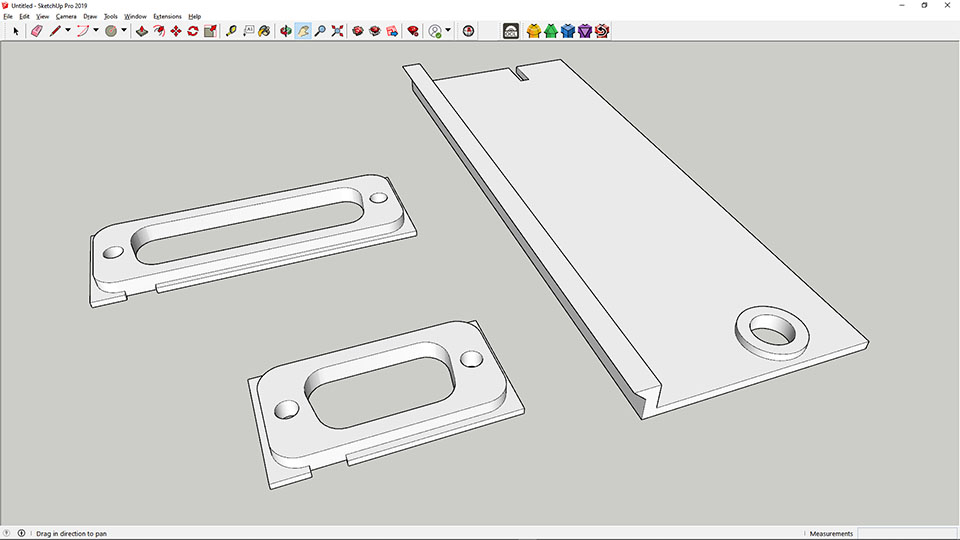
Task: Select the arrow Select tool
Action: point(16,31)
